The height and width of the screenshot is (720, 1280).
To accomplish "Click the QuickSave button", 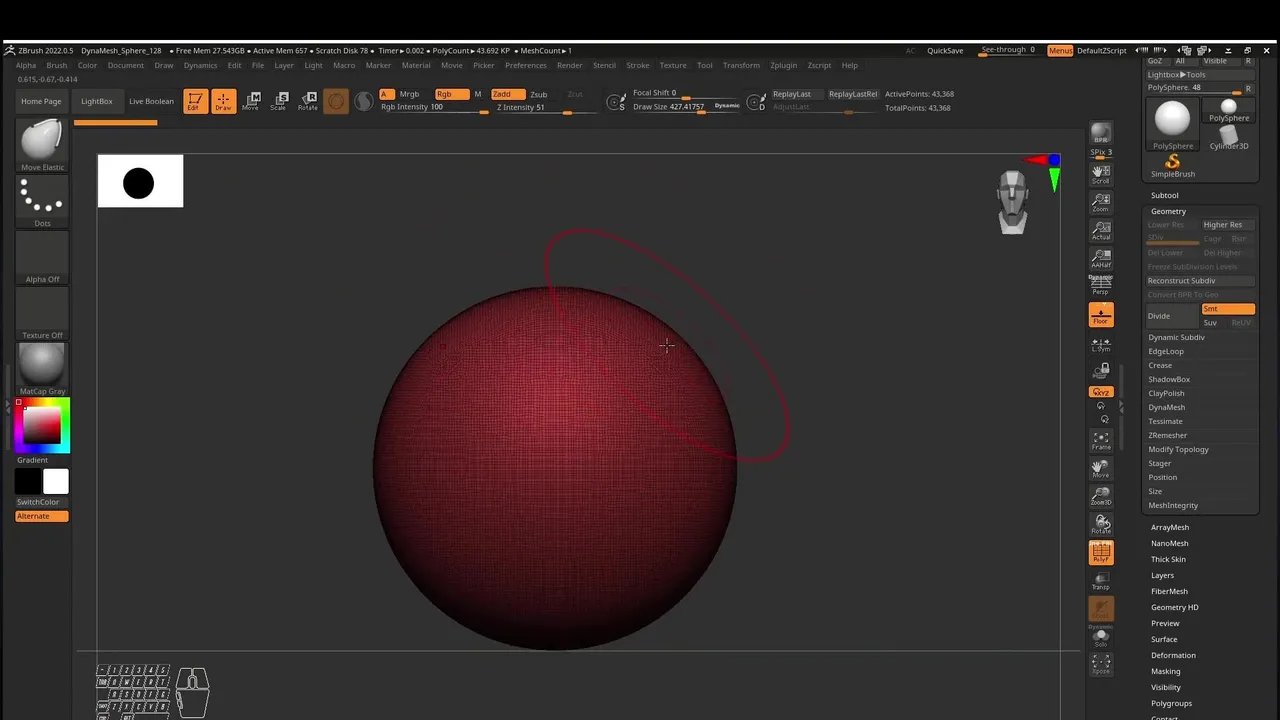I will pyautogui.click(x=945, y=50).
